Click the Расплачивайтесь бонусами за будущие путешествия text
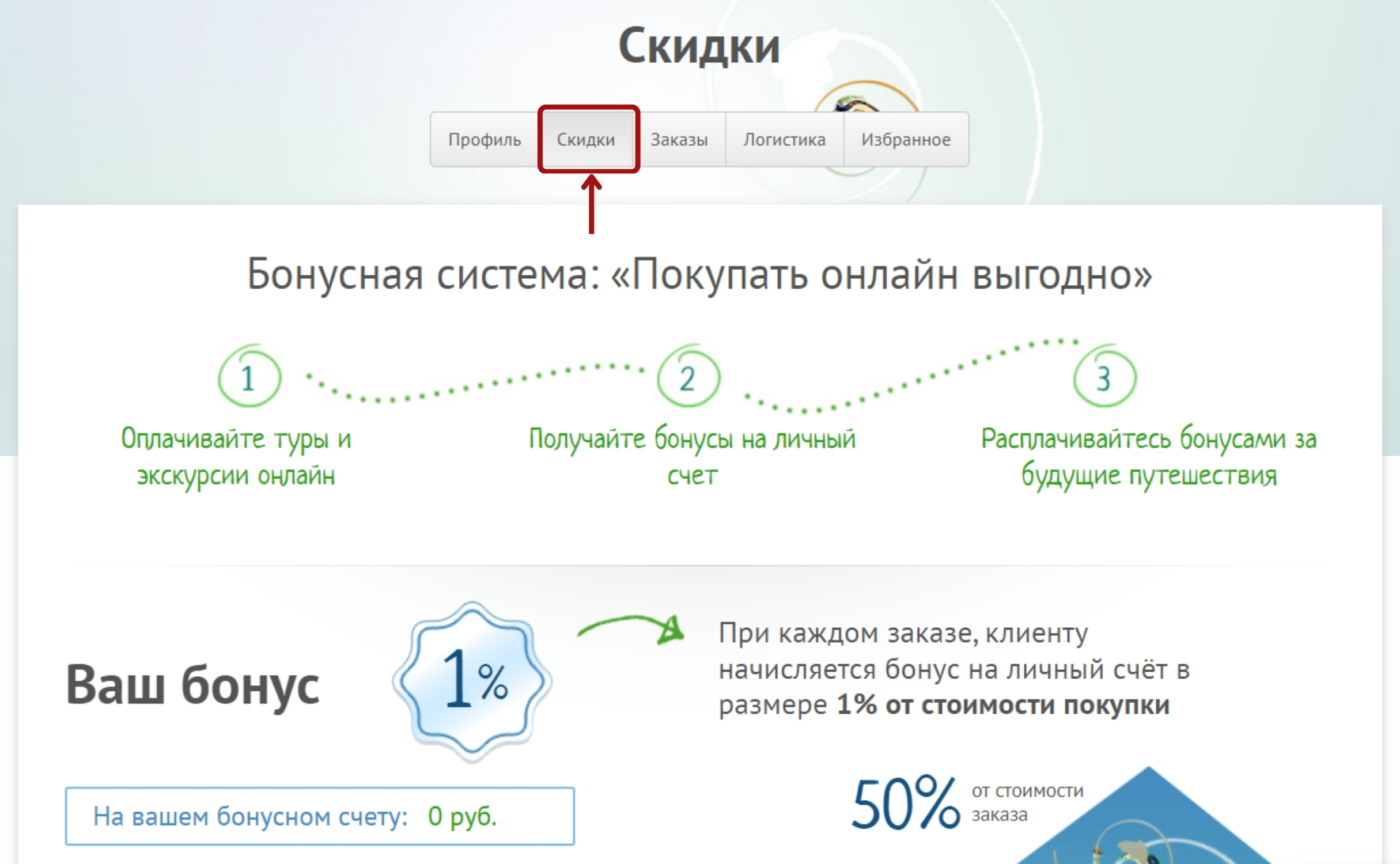 click(x=1149, y=457)
